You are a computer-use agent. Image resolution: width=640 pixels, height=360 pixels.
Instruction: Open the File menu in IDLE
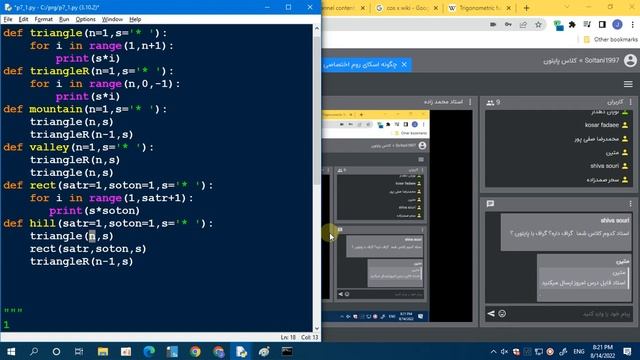coord(8,19)
